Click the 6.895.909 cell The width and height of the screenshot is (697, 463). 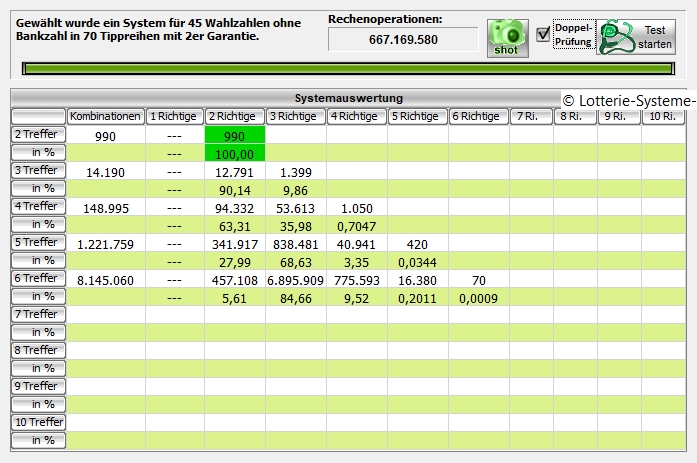click(x=296, y=280)
